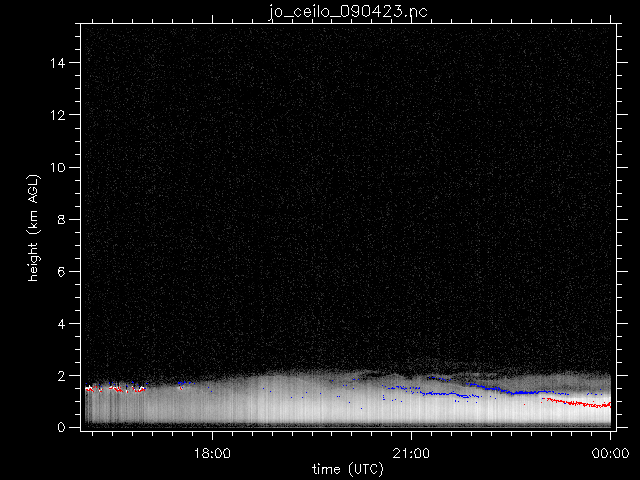Viewport: 640px width, 480px height.
Task: Click the red descending trace near 00:00
Action: [x=580, y=402]
